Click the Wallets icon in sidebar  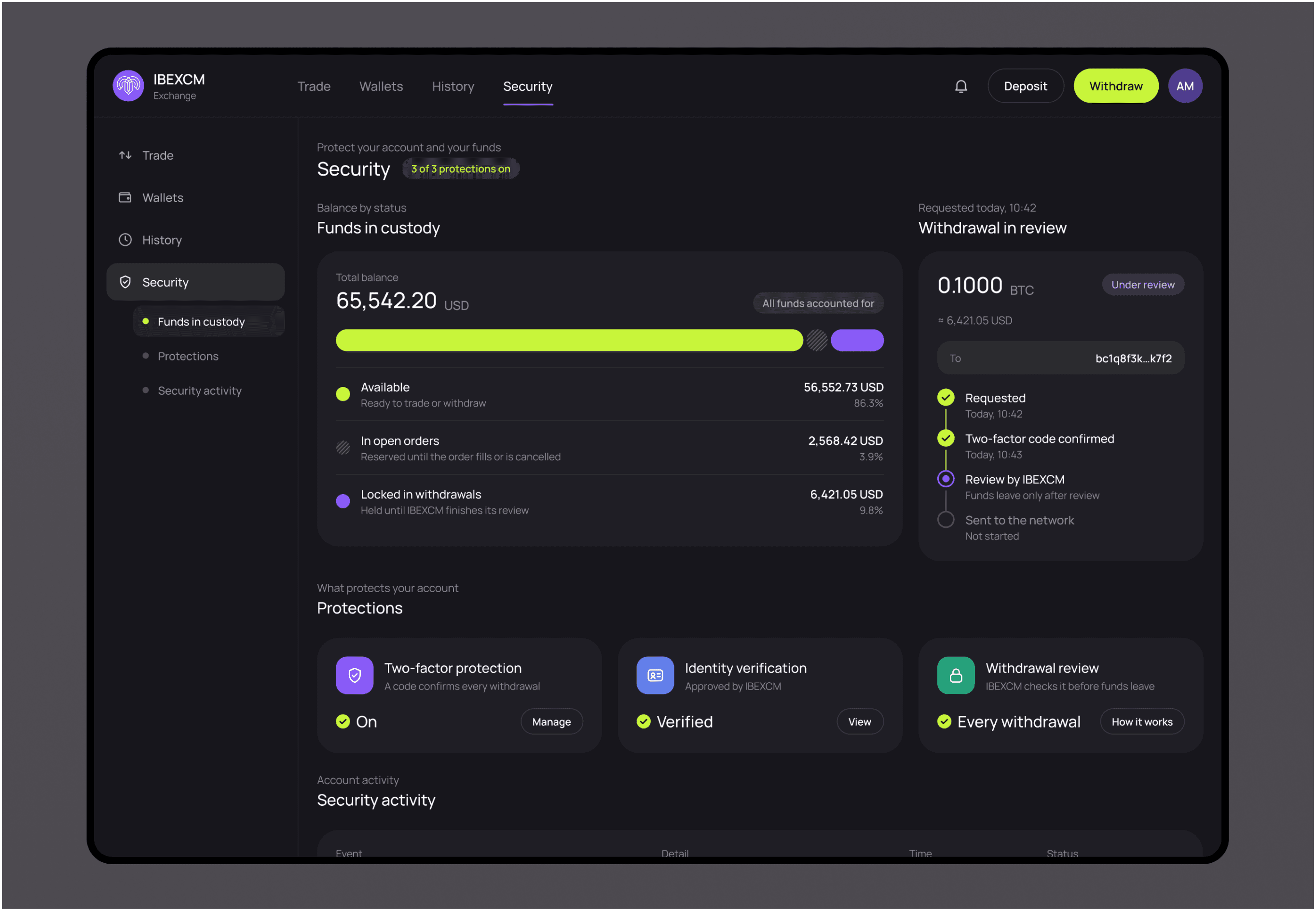pos(125,197)
